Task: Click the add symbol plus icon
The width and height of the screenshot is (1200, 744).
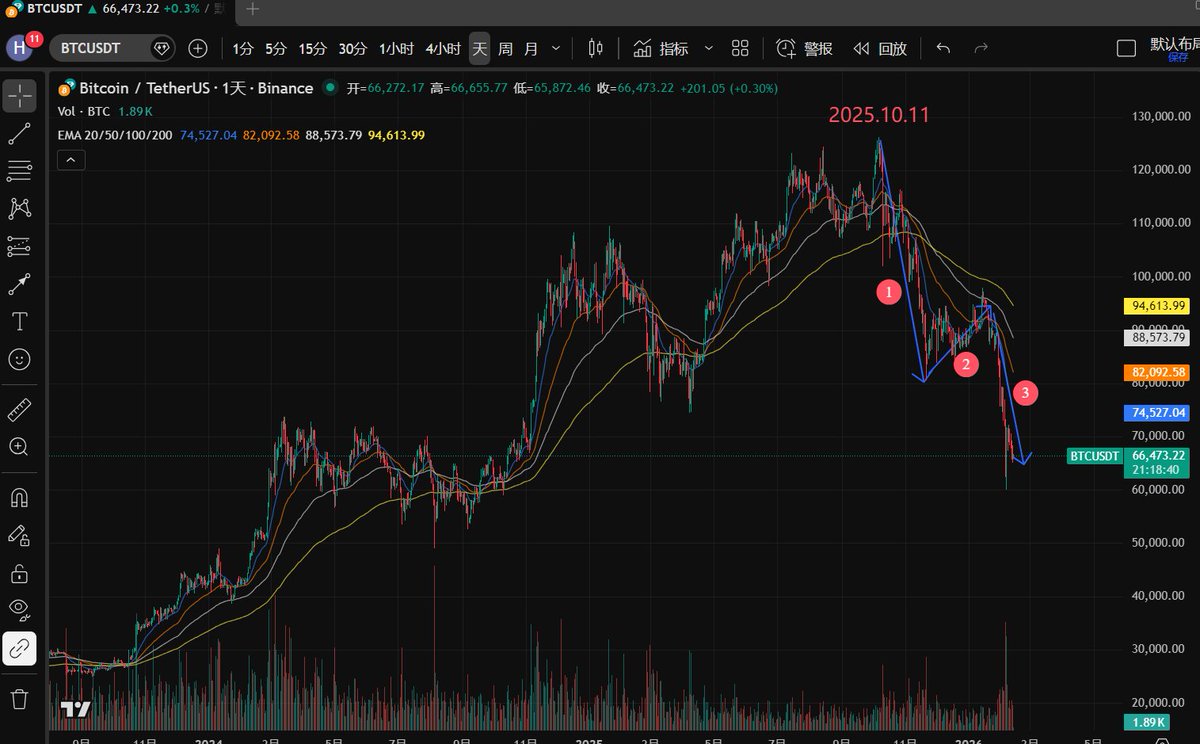Action: point(198,48)
